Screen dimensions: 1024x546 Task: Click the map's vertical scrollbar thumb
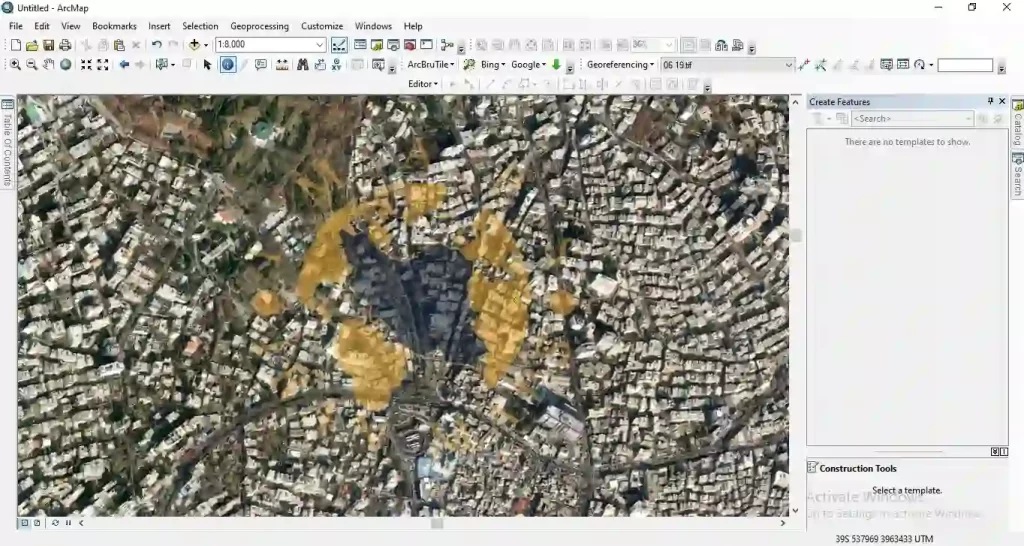[795, 236]
